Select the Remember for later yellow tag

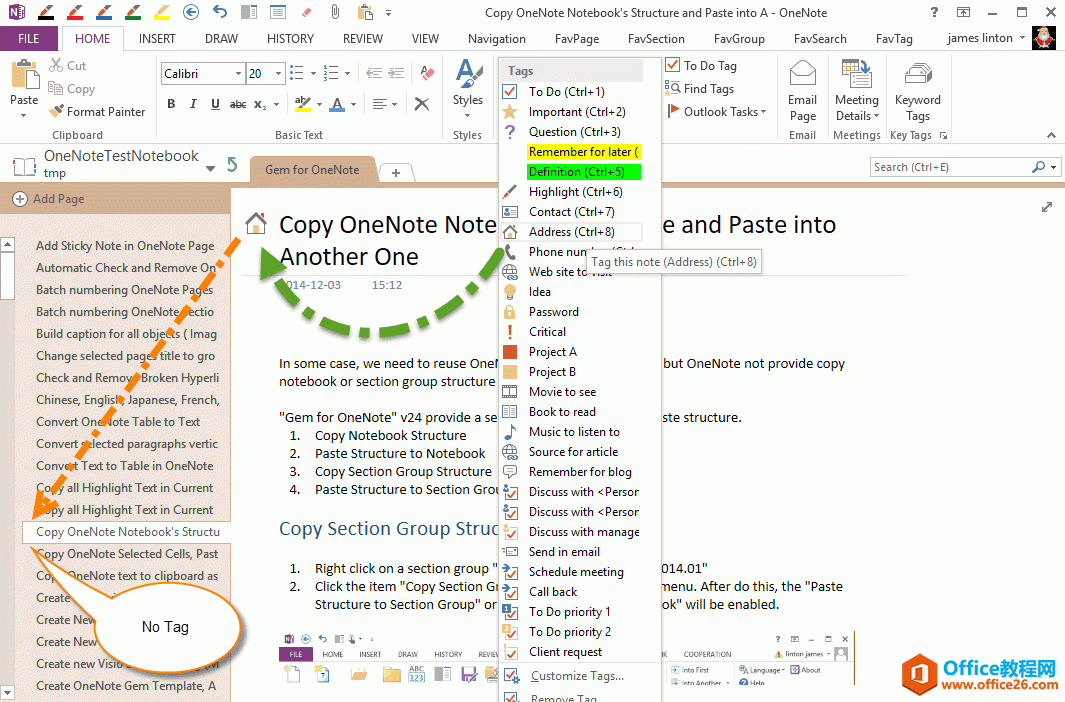point(583,151)
